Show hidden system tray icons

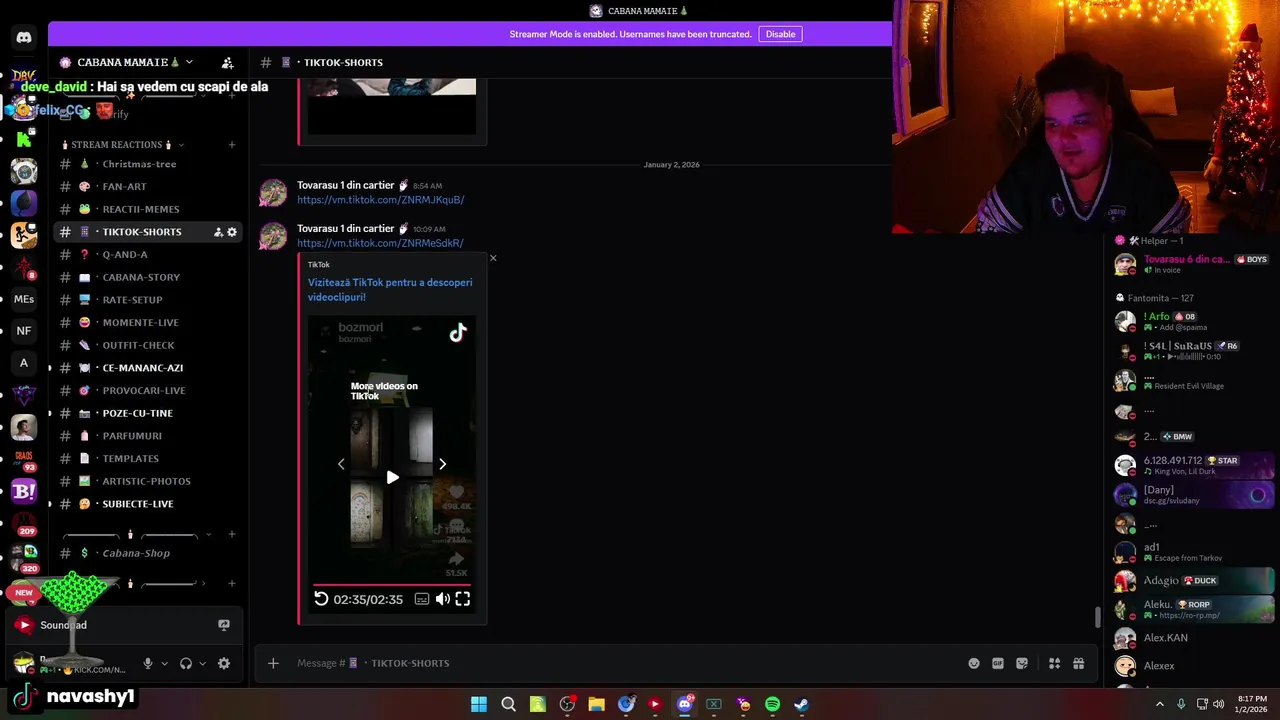click(1160, 704)
